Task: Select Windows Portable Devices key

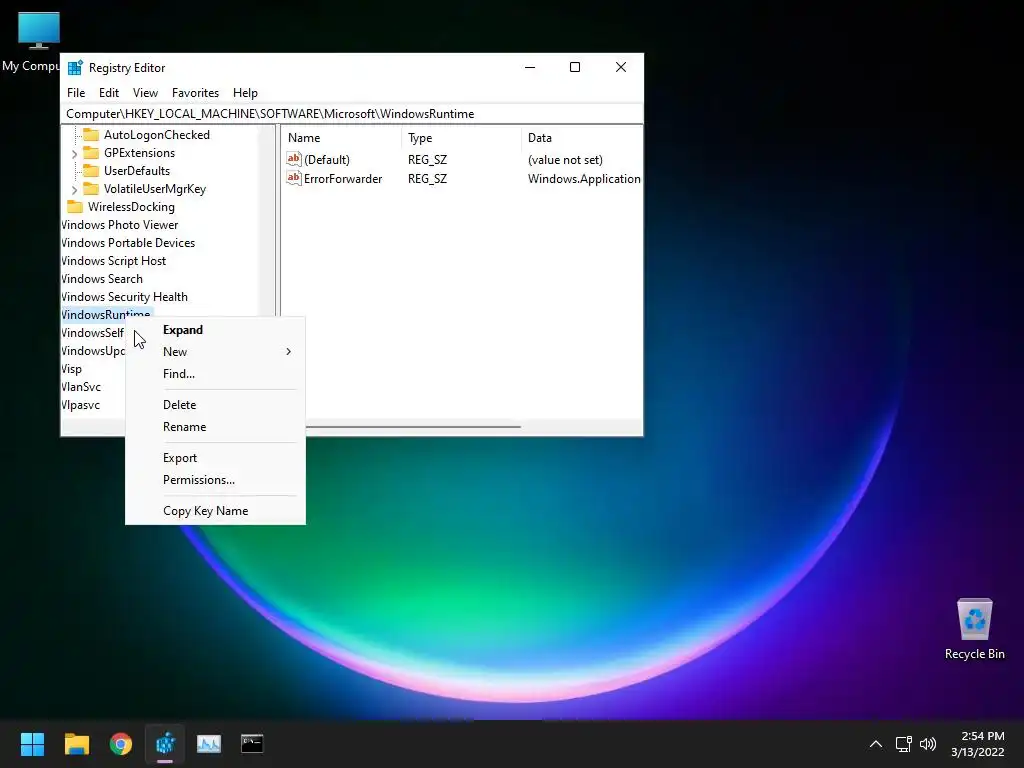Action: (128, 242)
